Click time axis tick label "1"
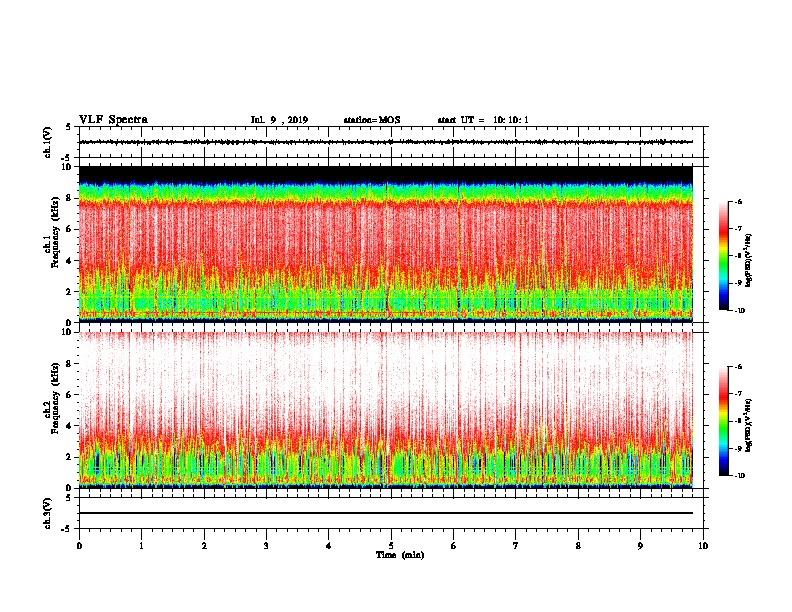This screenshot has width=792, height=612. coord(141,546)
